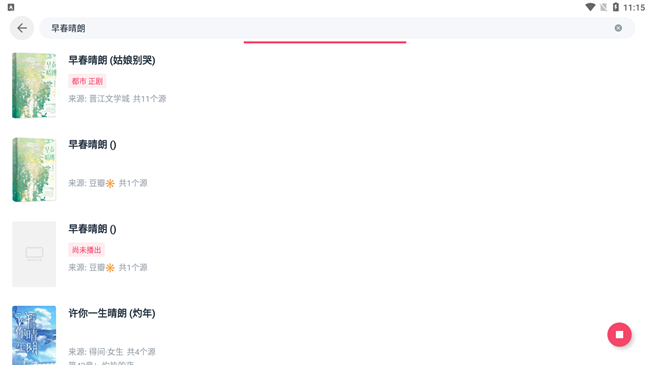Open the 许你一生晴朗 blue sky cover
The image size is (650, 365).
point(34,336)
